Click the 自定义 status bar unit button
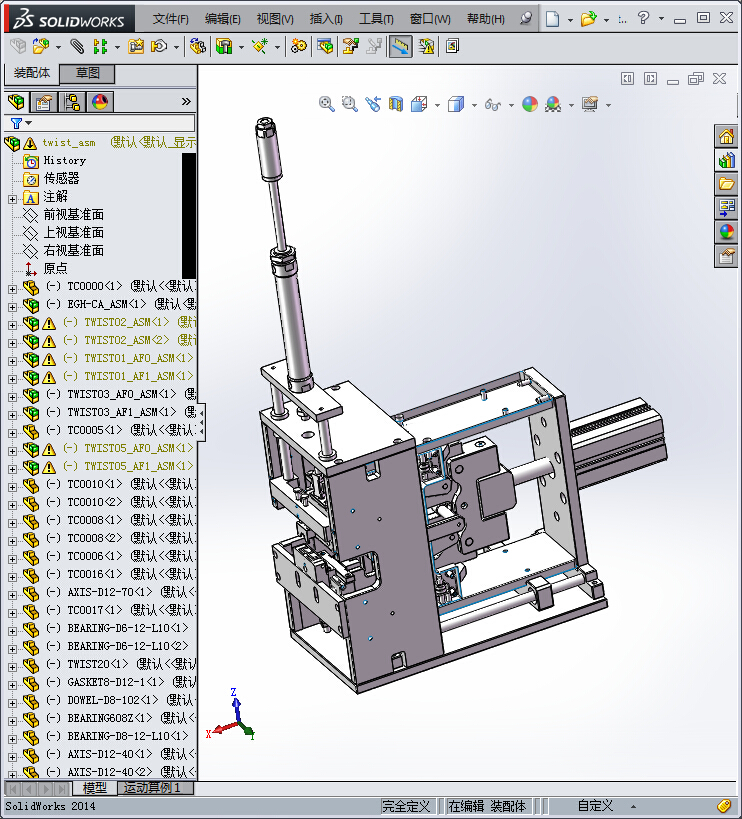This screenshot has height=819, width=742. pos(595,806)
